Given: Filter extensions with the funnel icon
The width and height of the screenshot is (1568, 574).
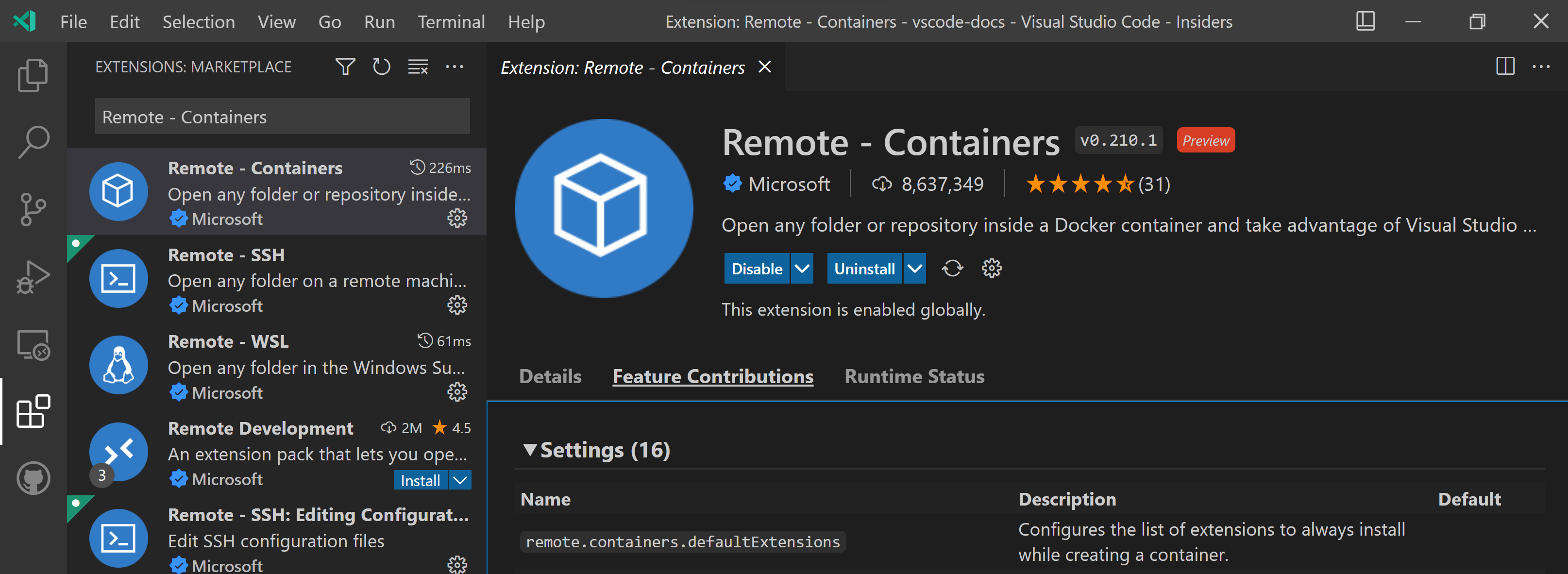Looking at the screenshot, I should (x=345, y=67).
